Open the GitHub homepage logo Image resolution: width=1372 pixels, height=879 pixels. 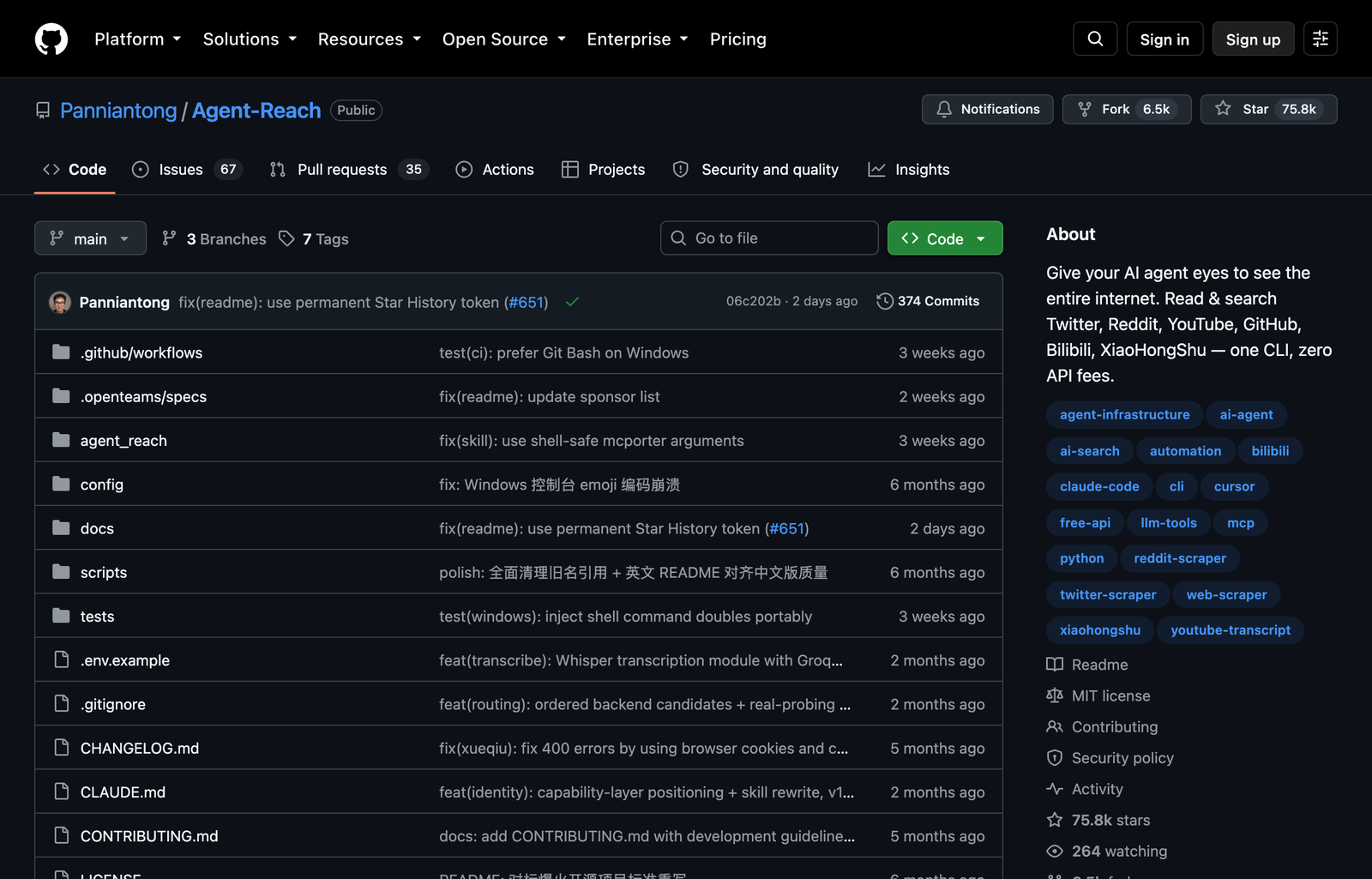(51, 39)
